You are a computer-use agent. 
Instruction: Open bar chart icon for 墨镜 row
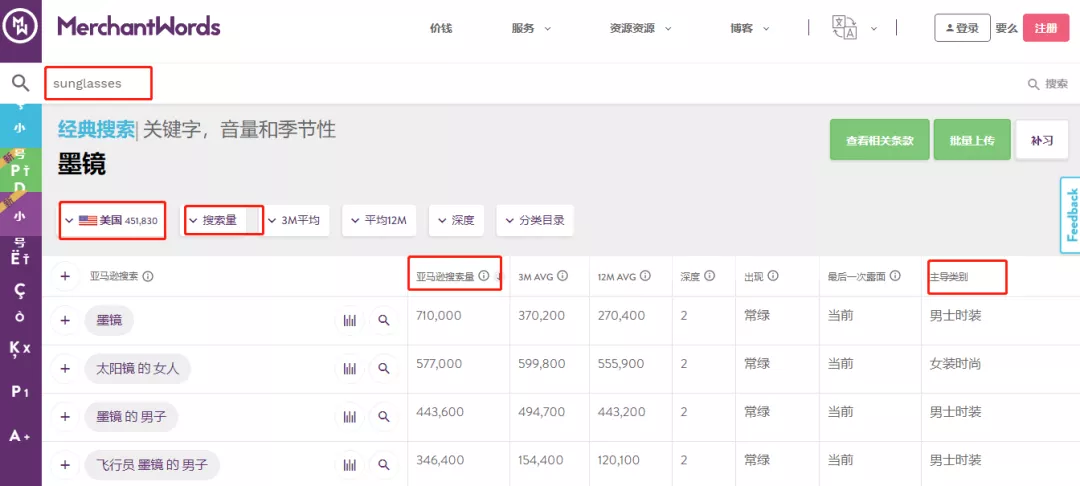click(x=350, y=320)
